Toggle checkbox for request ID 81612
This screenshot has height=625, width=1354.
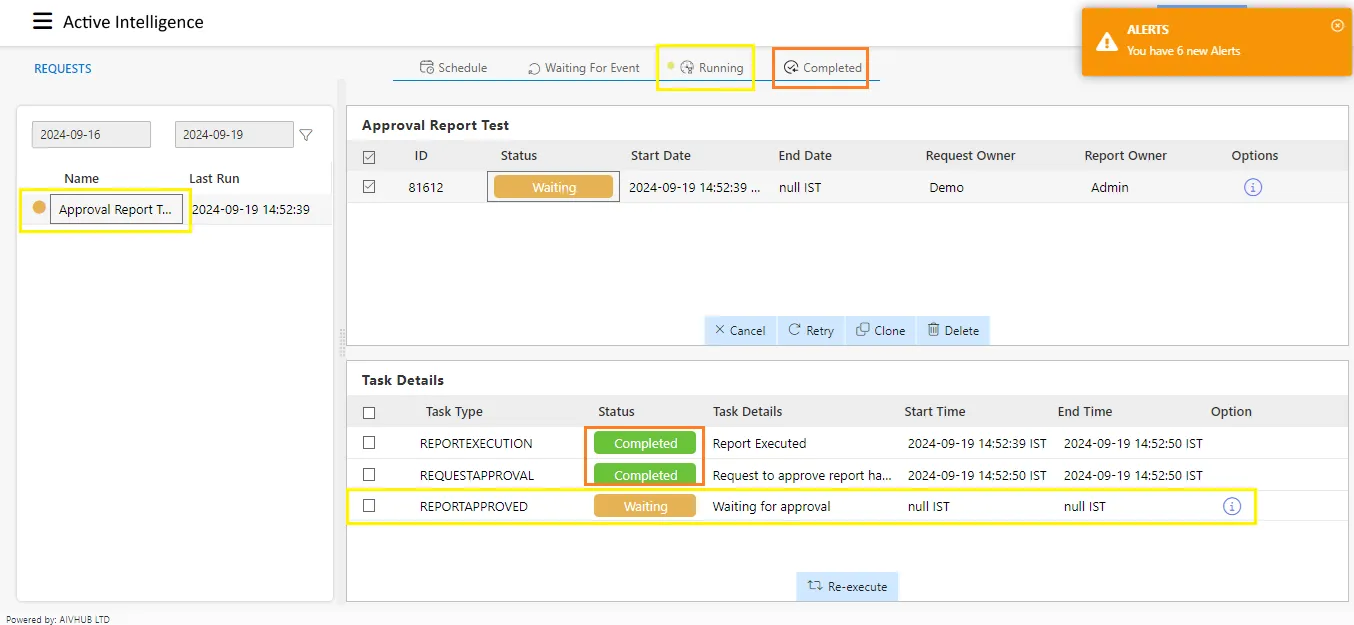coord(369,187)
